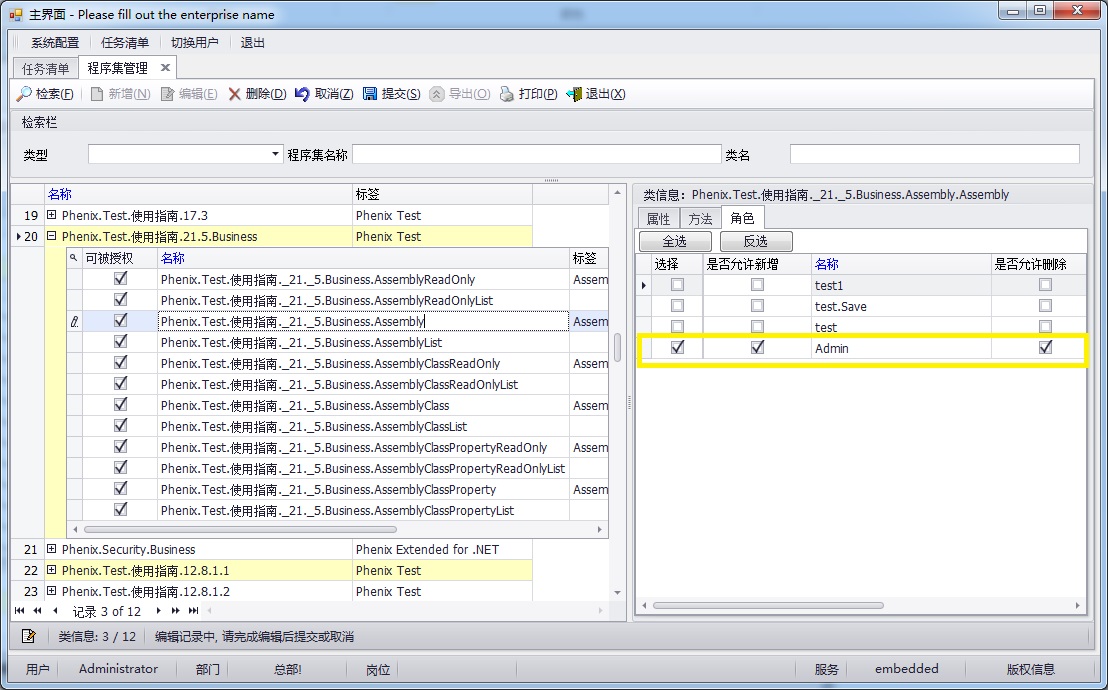Select row Business.AssemblyClassReadOnly name cell
1108x690 pixels.
pos(363,363)
